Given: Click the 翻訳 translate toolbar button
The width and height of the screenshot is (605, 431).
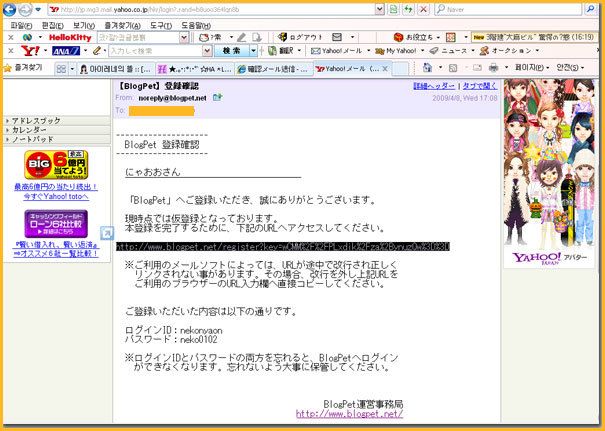Looking at the screenshot, I should (281, 51).
